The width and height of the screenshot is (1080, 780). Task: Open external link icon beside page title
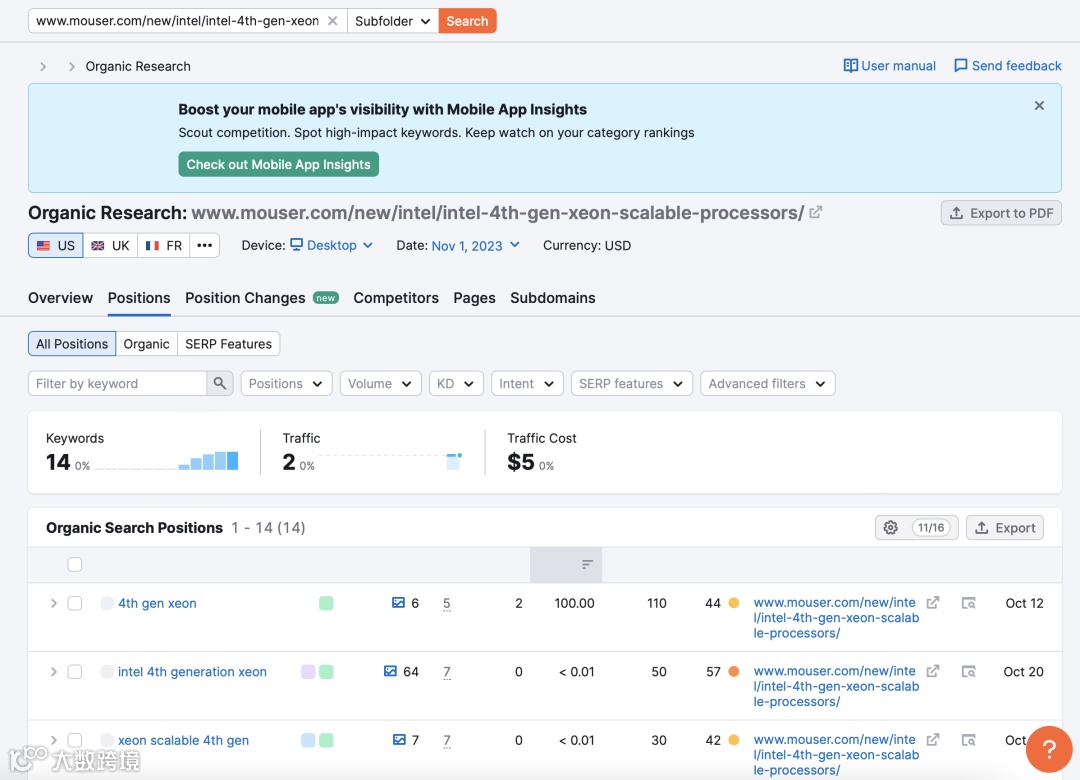pos(816,212)
